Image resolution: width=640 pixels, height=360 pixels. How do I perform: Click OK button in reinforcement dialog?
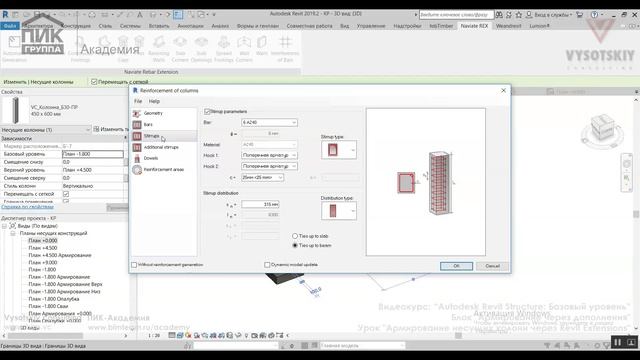456,266
